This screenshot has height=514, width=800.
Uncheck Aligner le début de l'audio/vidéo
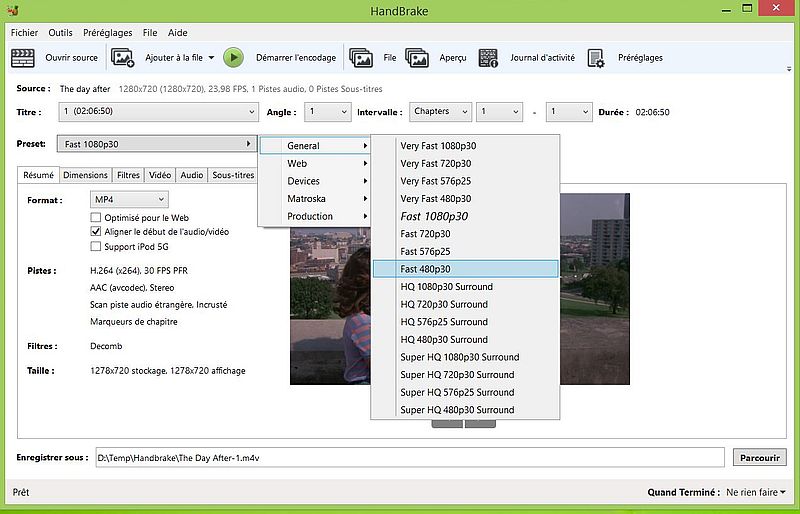click(95, 231)
